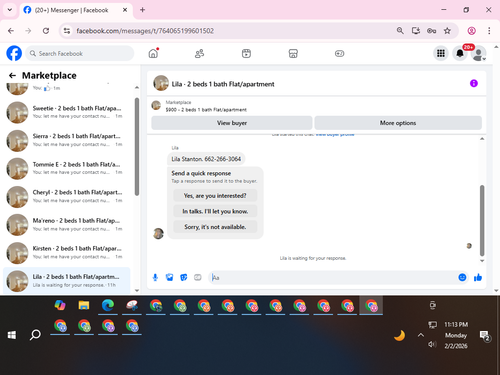Open Cheryl conversation in the list

67,197
